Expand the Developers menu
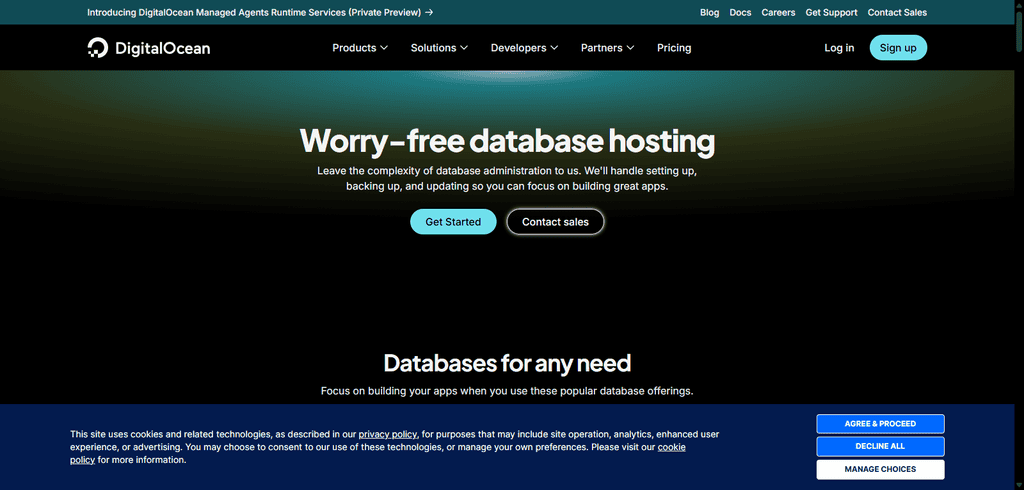The image size is (1024, 490). pos(524,48)
